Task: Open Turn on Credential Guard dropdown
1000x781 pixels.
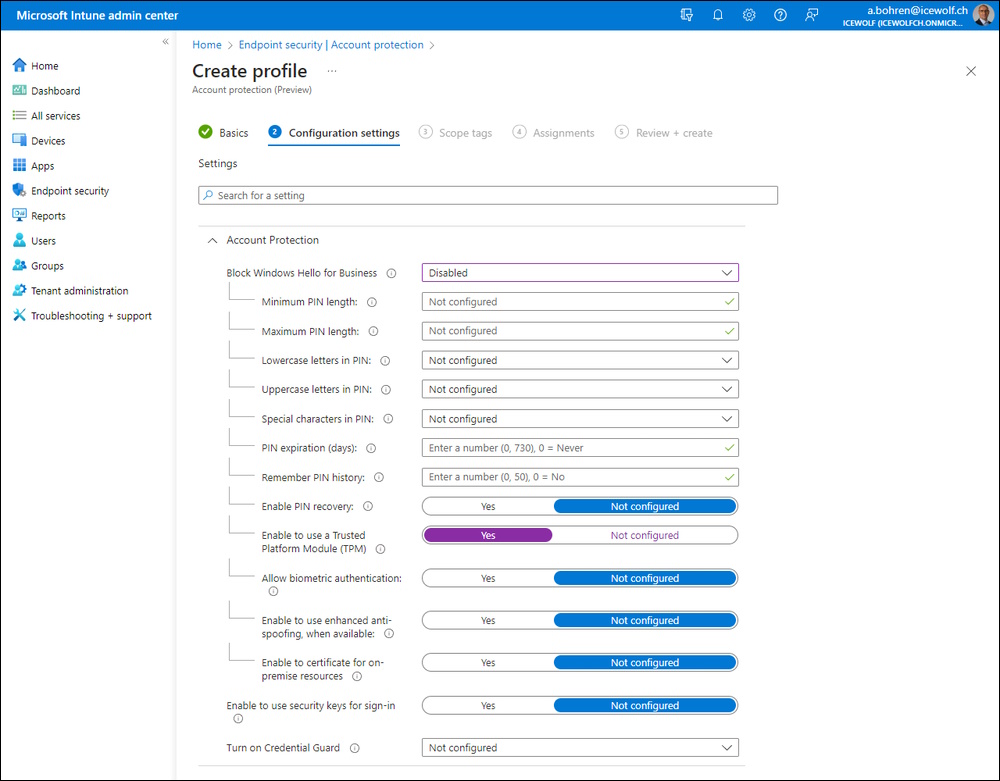Action: (x=580, y=748)
